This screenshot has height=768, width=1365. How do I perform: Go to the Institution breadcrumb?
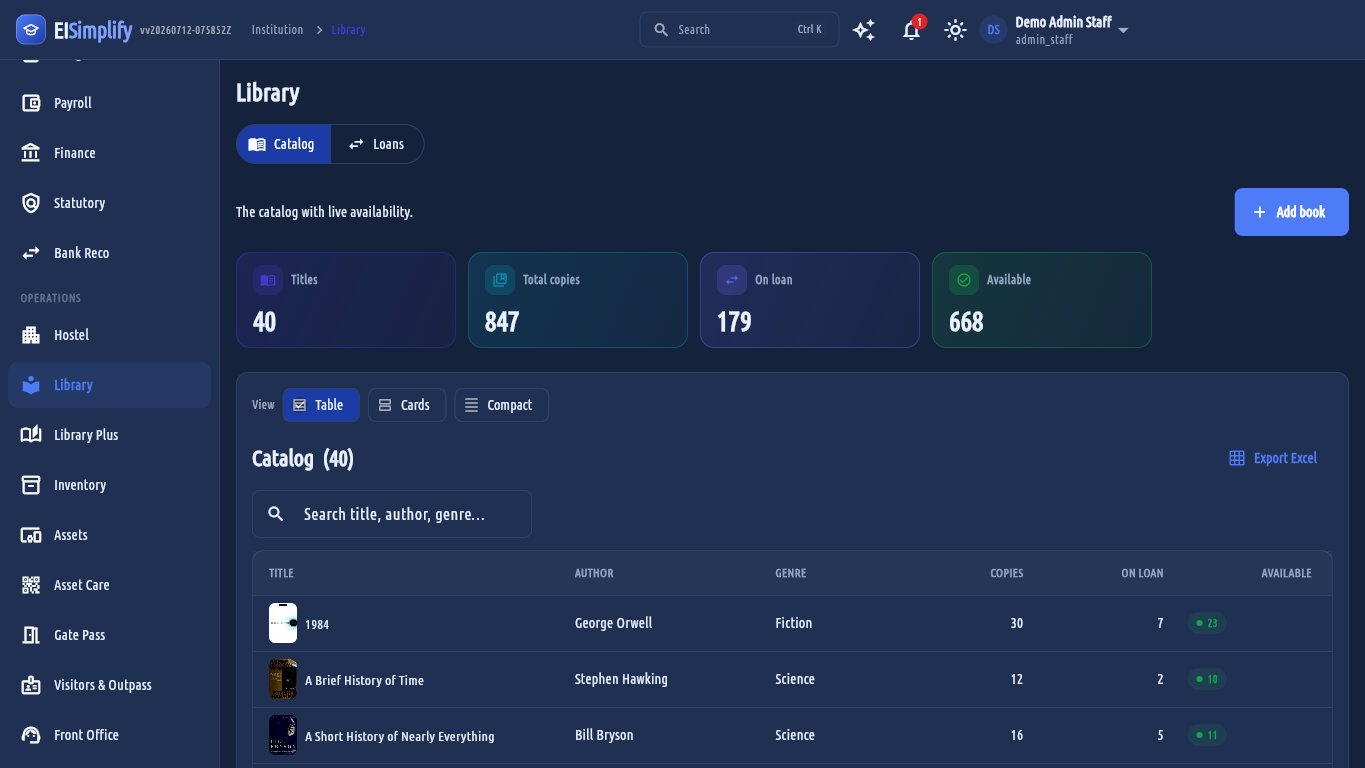(x=277, y=30)
